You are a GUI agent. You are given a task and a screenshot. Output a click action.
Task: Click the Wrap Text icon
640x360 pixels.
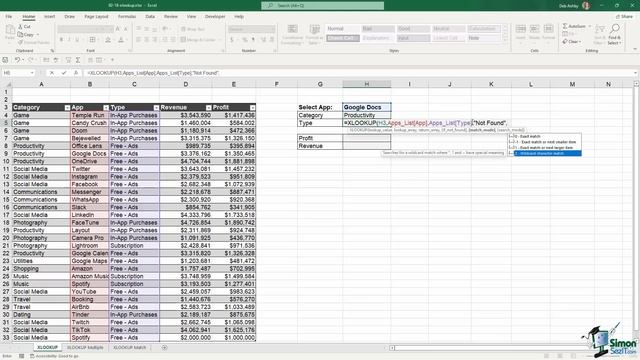pos(193,29)
